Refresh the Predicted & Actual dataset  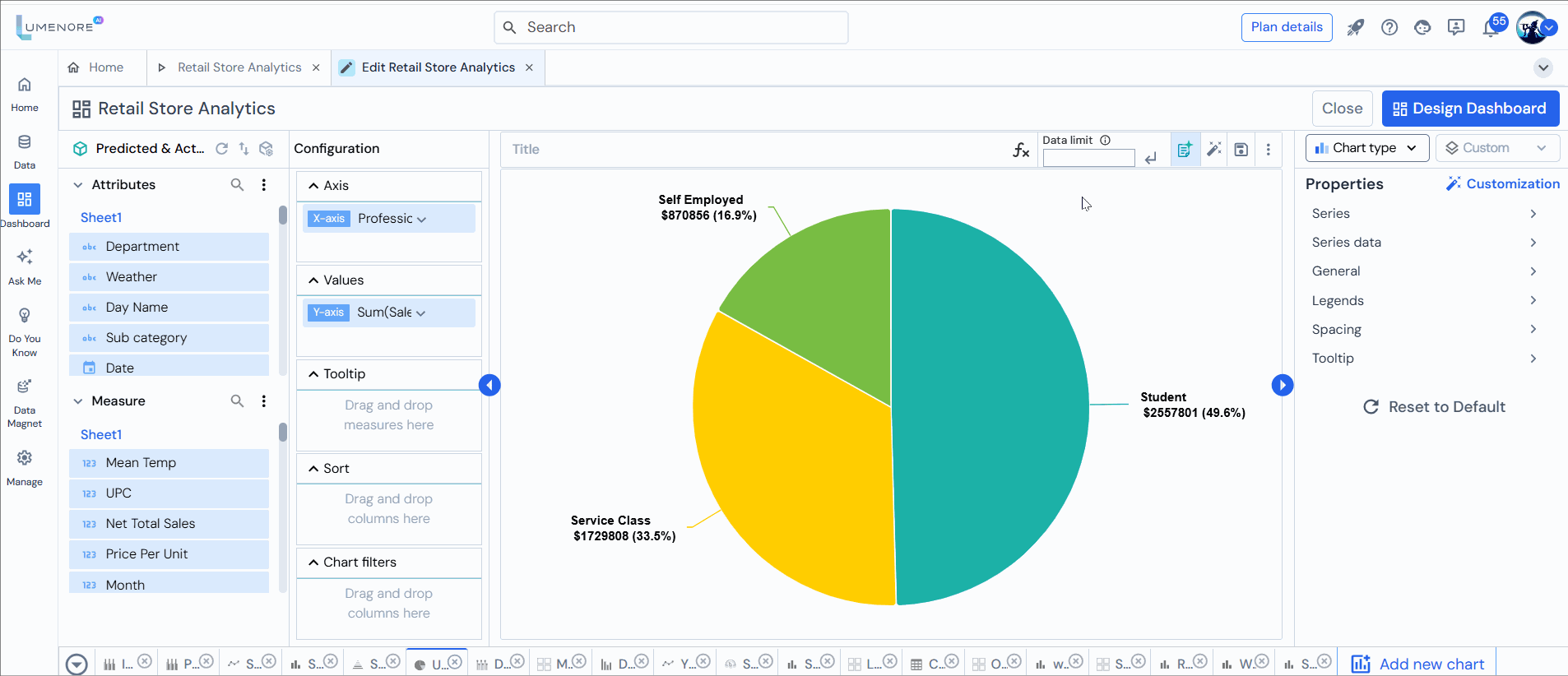coord(221,149)
